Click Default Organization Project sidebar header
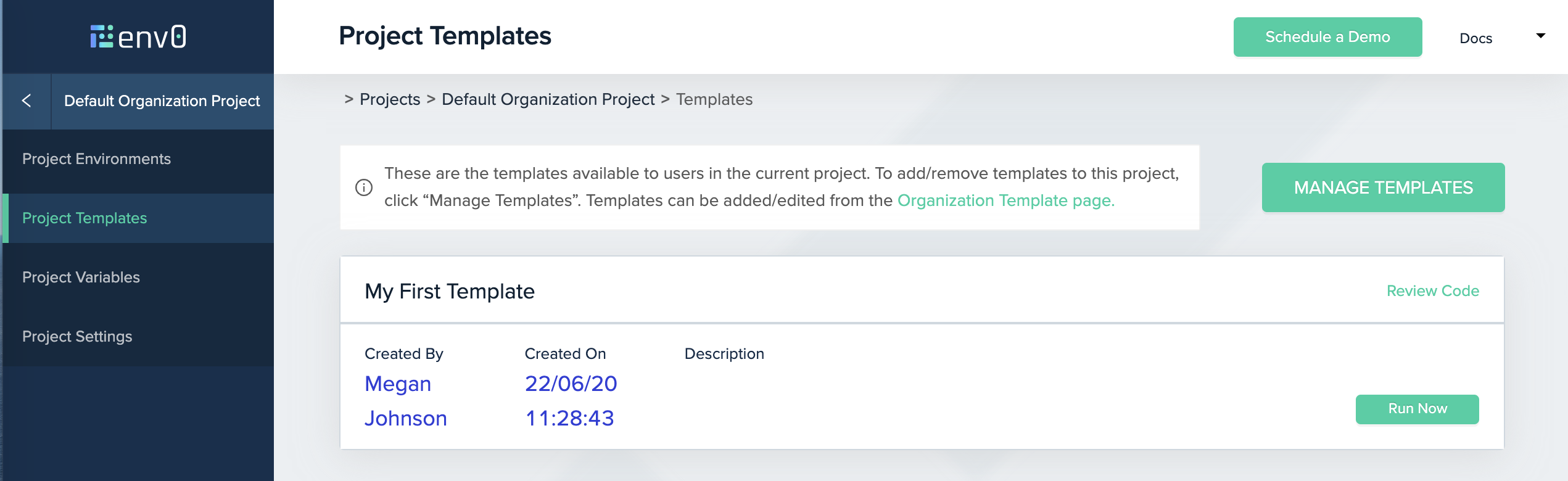The image size is (1568, 481). [x=162, y=101]
